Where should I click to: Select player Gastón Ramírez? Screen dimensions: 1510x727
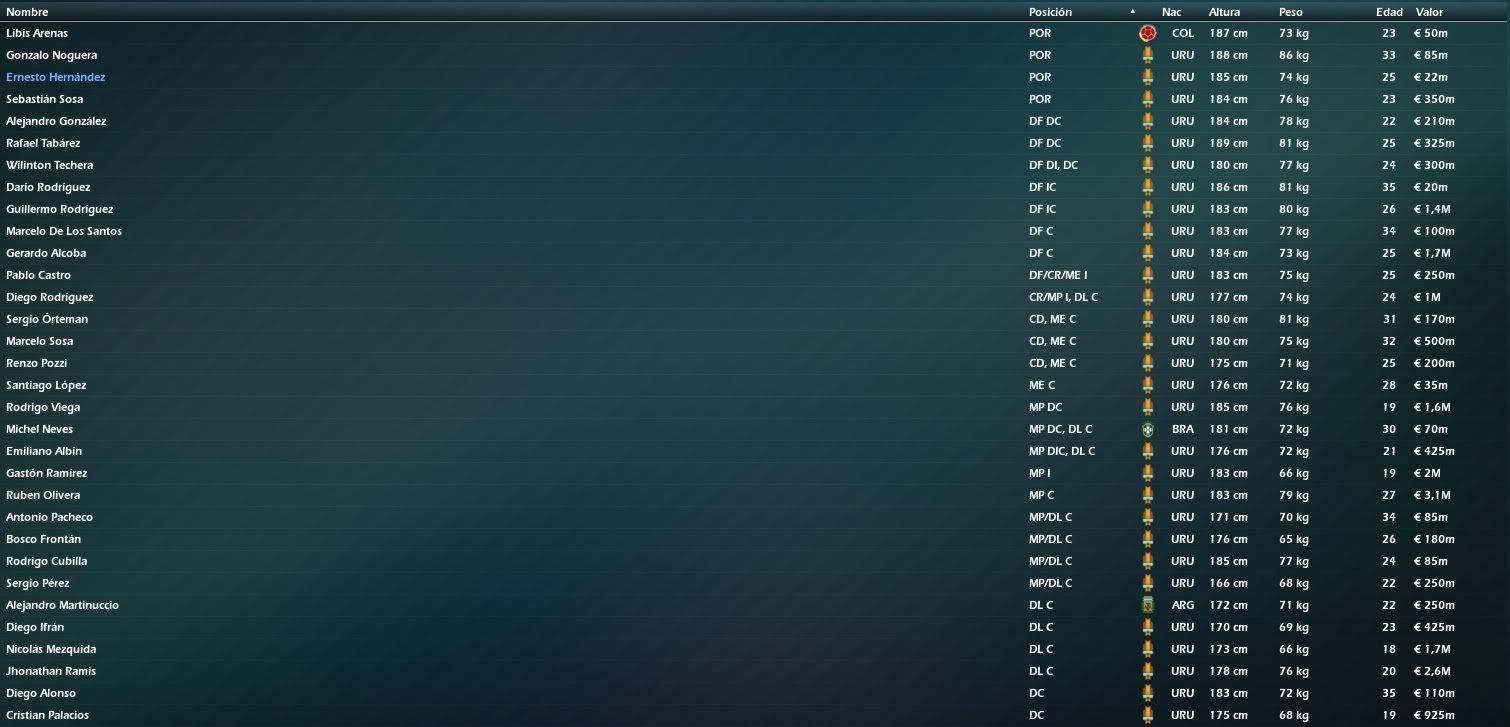tap(47, 473)
